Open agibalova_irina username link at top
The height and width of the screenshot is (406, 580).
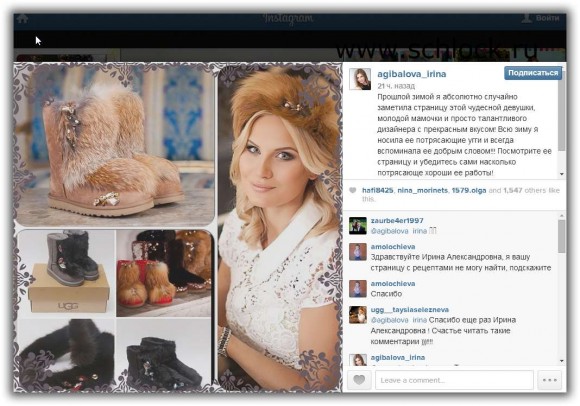412,74
